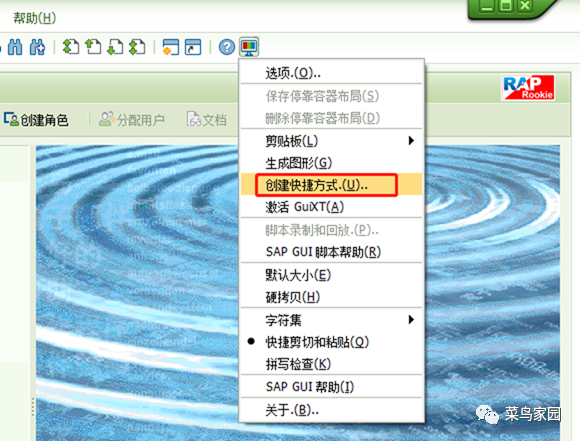Screen dimensions: 580x441
Task: Toggle 快捷剪切和粘贴(Q) option
Action: pyautogui.click(x=331, y=342)
